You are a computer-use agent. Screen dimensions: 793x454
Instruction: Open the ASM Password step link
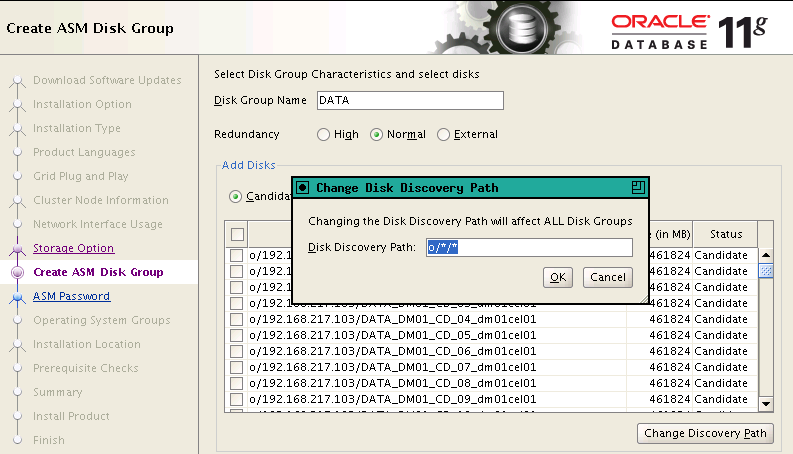point(71,296)
